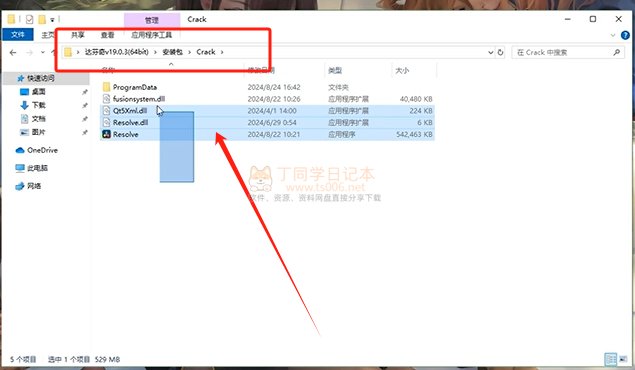The width and height of the screenshot is (635, 370).
Task: Open the 查看 ribbon tab
Action: tap(107, 35)
